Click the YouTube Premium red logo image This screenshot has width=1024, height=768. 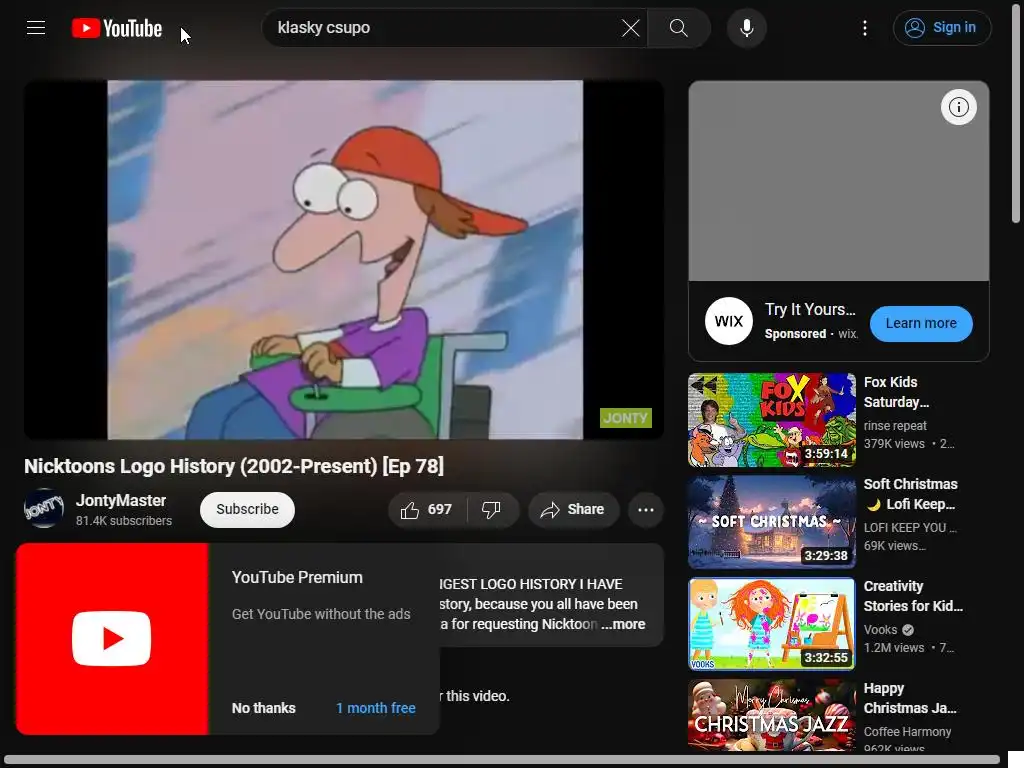point(112,639)
